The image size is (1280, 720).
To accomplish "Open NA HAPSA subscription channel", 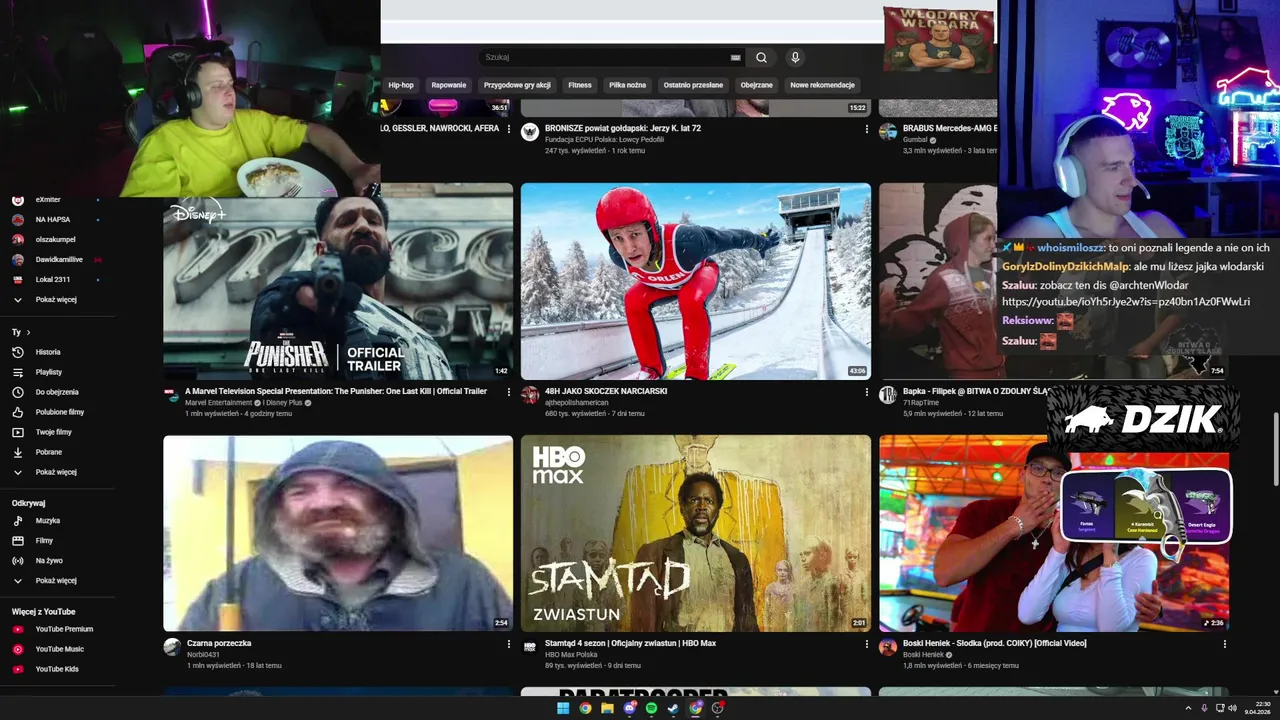I will (52, 220).
